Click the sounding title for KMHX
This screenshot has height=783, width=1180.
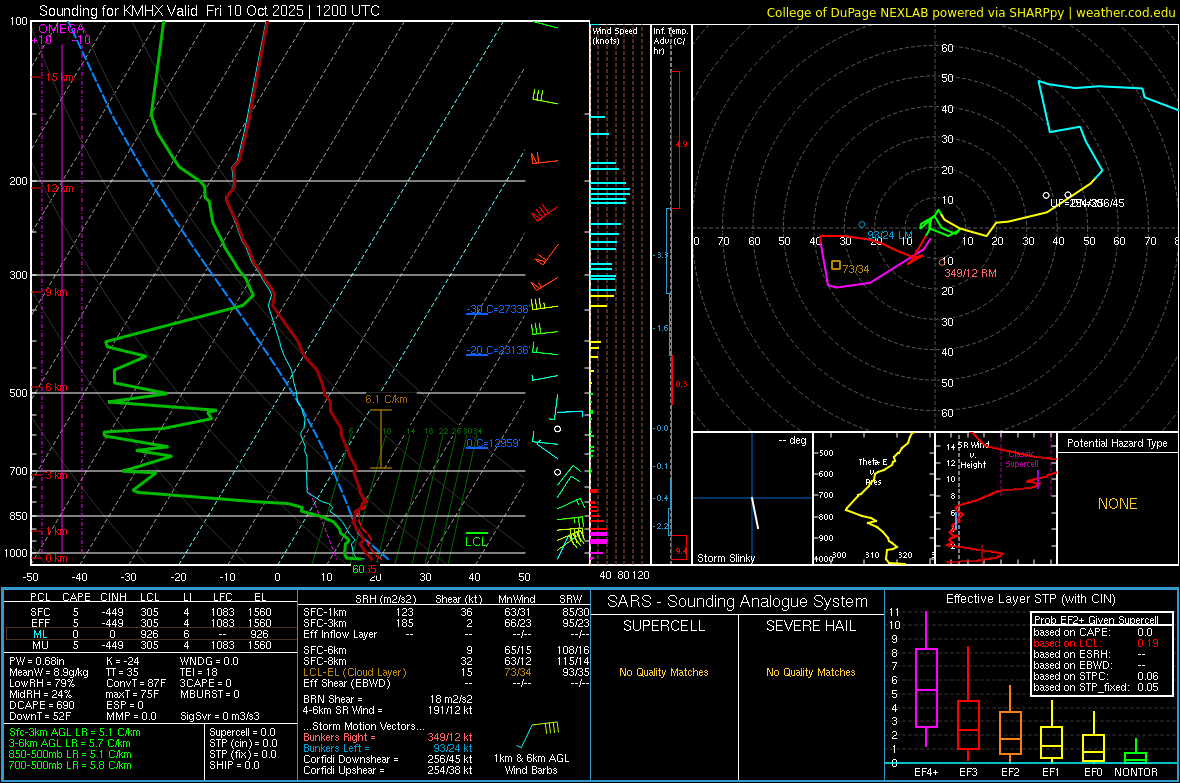tap(209, 11)
